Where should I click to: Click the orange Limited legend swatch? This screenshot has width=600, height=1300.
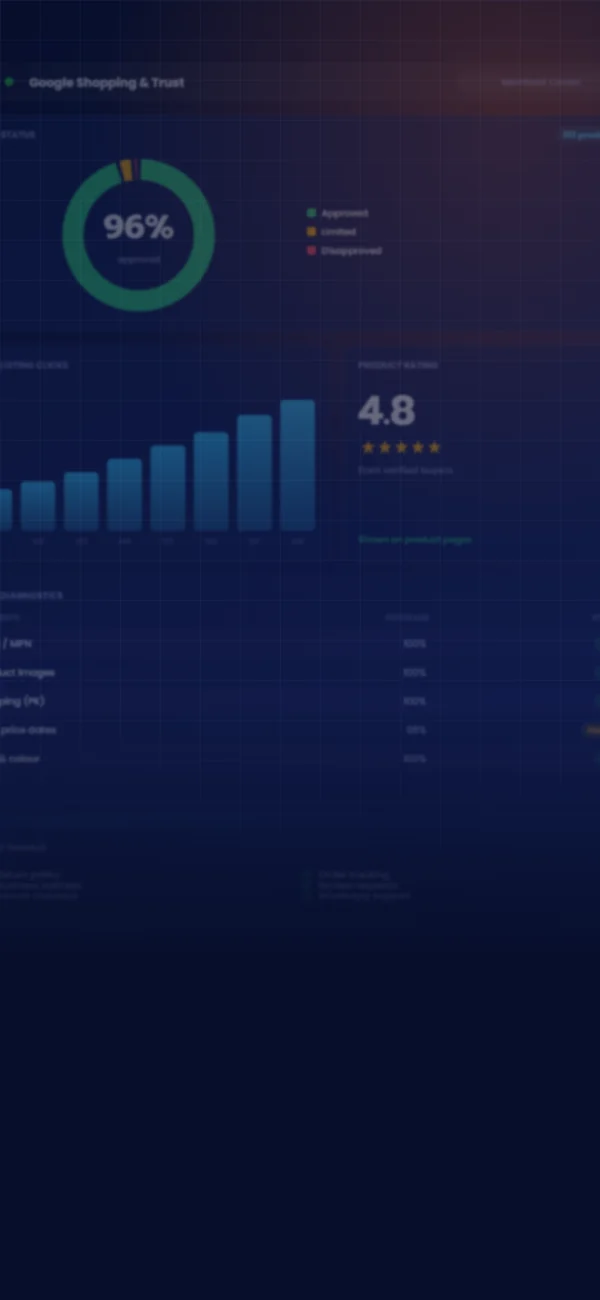tap(311, 232)
